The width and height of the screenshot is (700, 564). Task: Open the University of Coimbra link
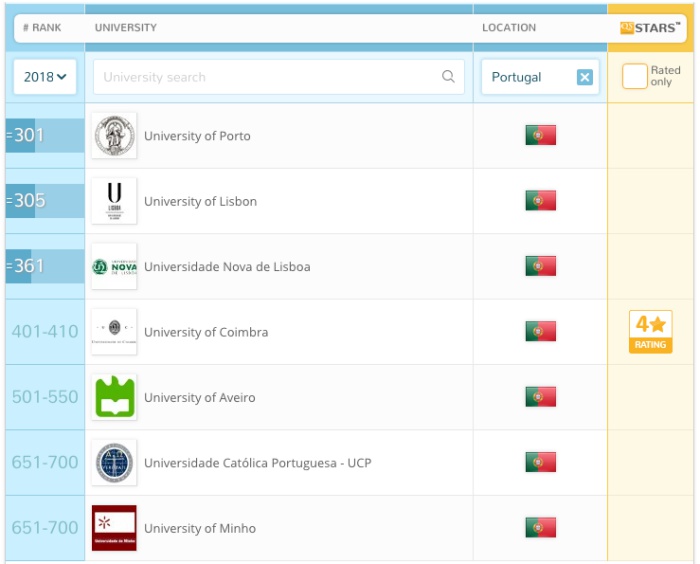coord(206,332)
